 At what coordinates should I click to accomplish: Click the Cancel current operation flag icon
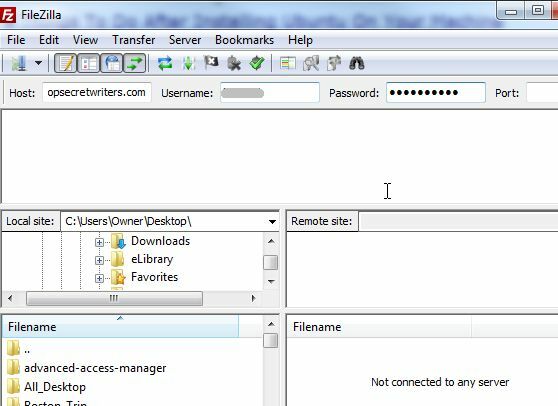point(211,63)
